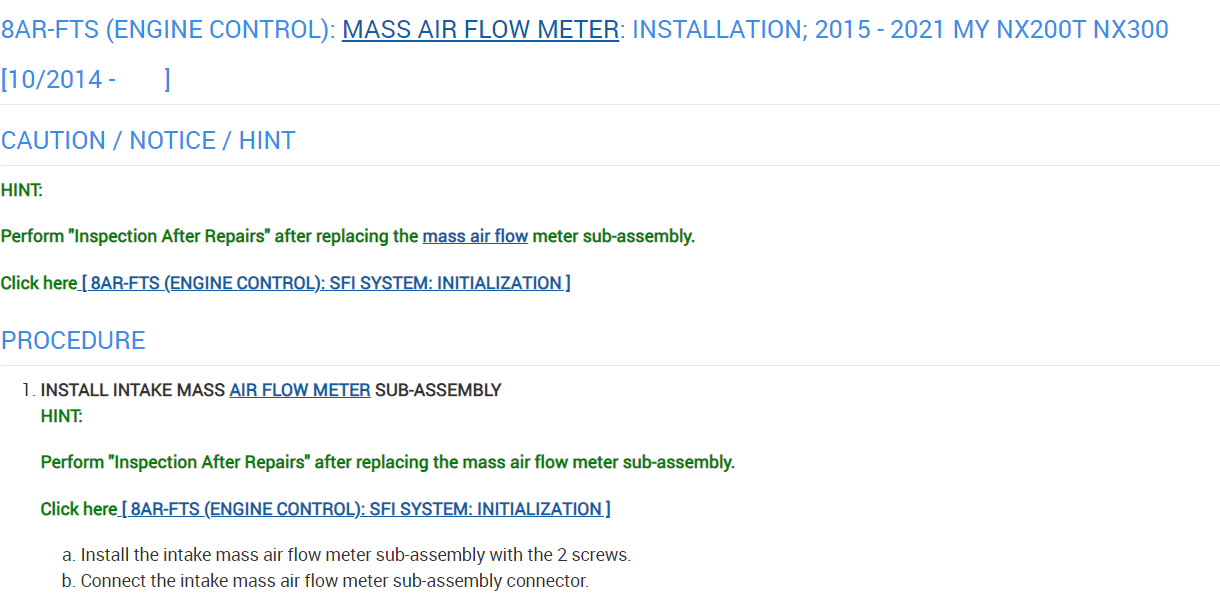
Task: Open SFI SYSTEM: INITIALIZATION link under the CAUTION section
Action: coord(326,283)
